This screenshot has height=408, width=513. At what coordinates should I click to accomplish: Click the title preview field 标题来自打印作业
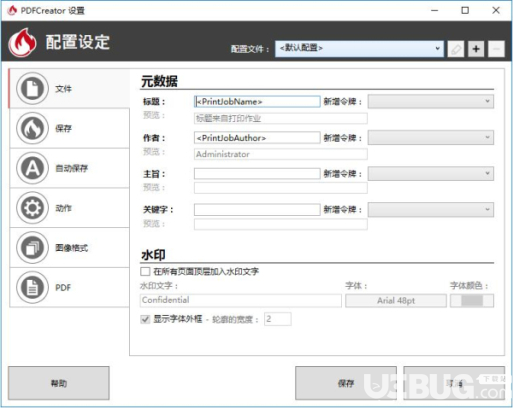coord(281,118)
